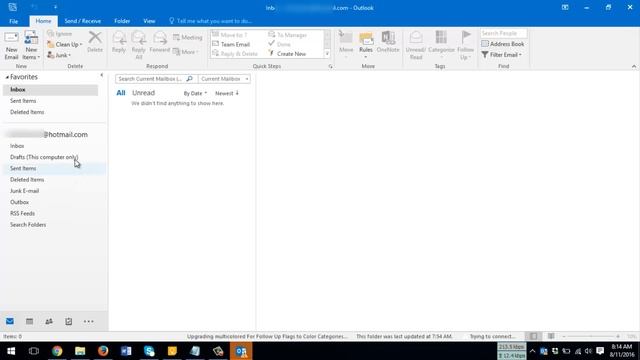Viewport: 640px width, 360px height.
Task: Switch to the View tab
Action: (149, 21)
